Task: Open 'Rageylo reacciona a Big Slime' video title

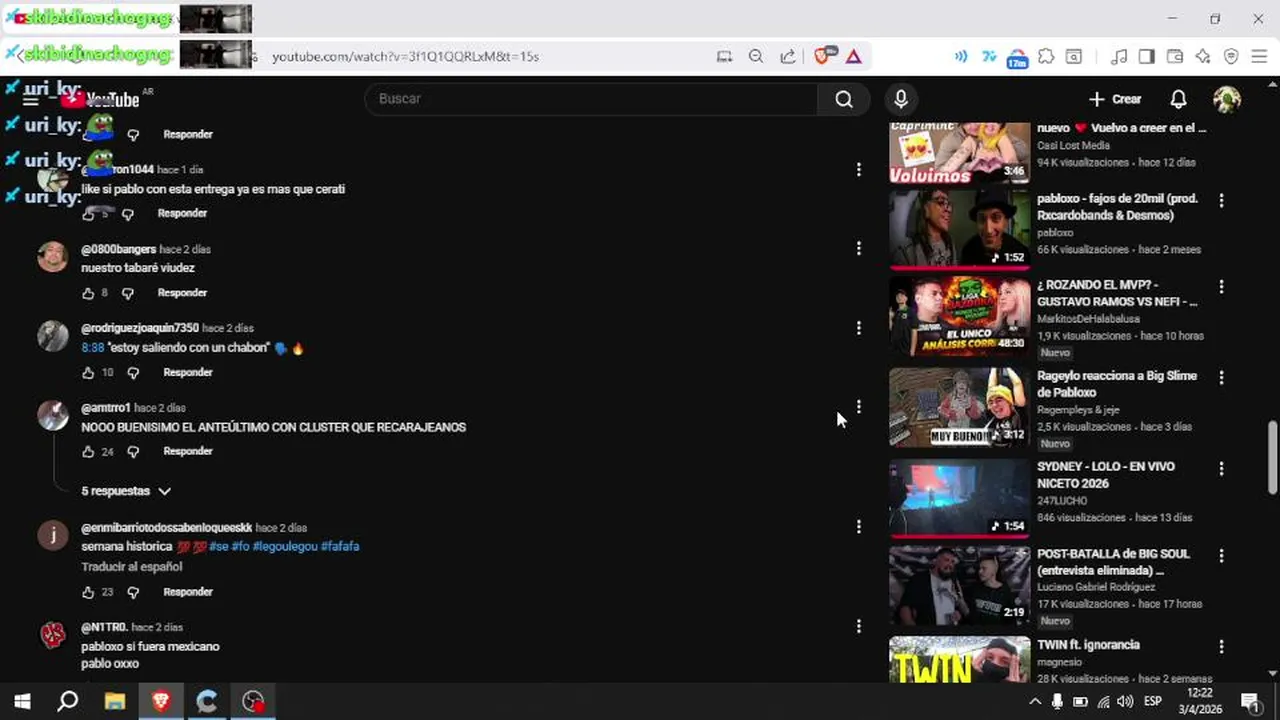Action: [1117, 384]
